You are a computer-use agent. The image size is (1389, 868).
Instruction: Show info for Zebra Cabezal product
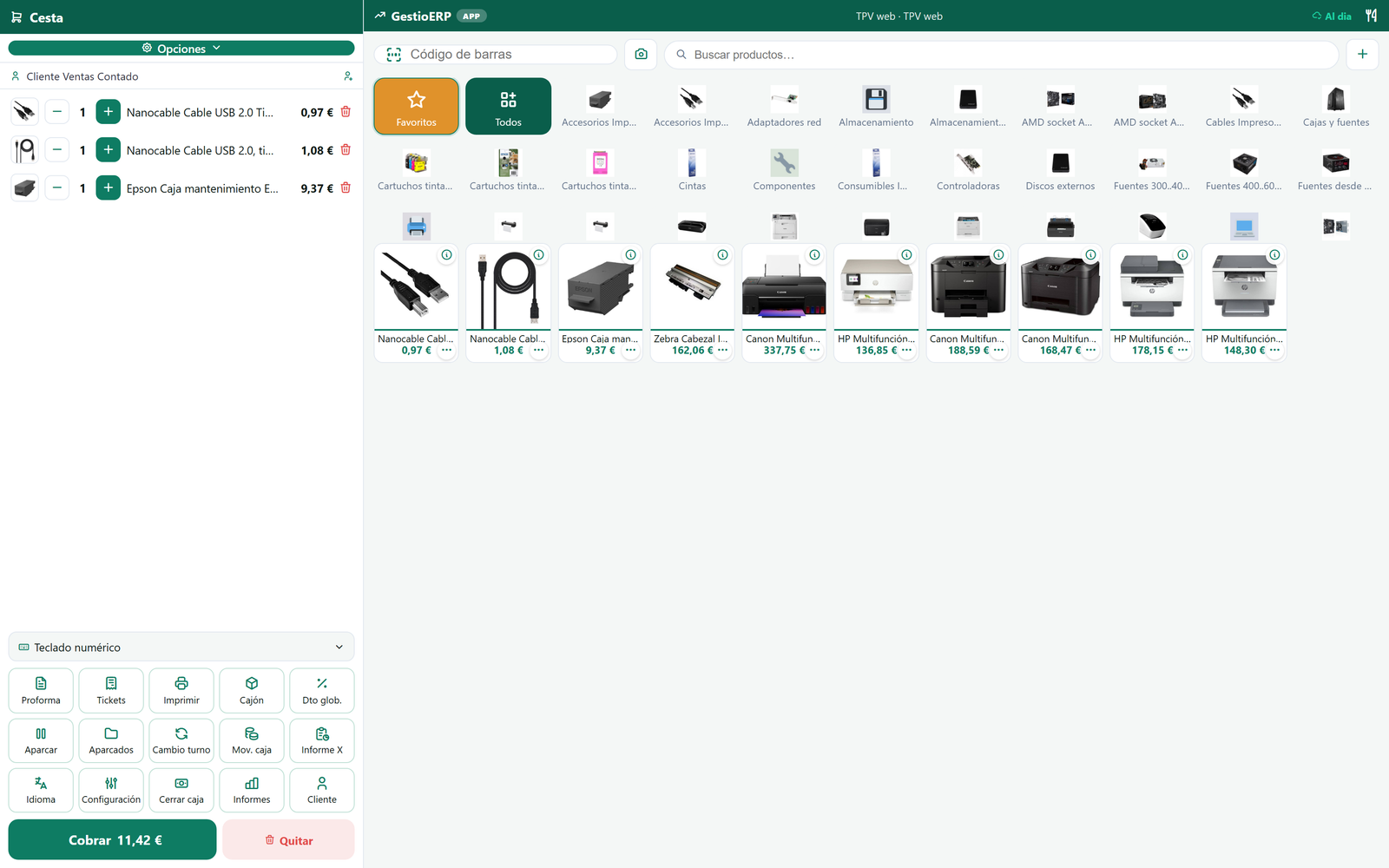pos(722,255)
